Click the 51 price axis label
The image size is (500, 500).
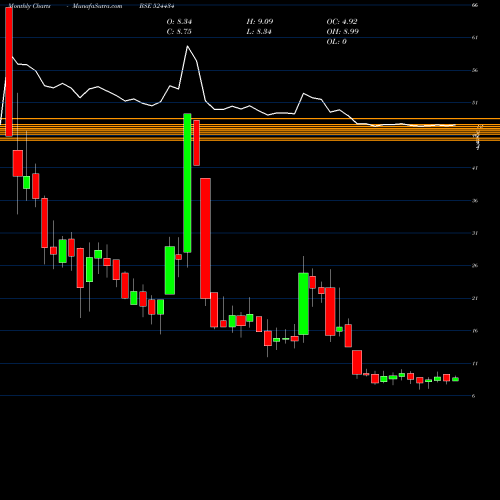(475, 103)
